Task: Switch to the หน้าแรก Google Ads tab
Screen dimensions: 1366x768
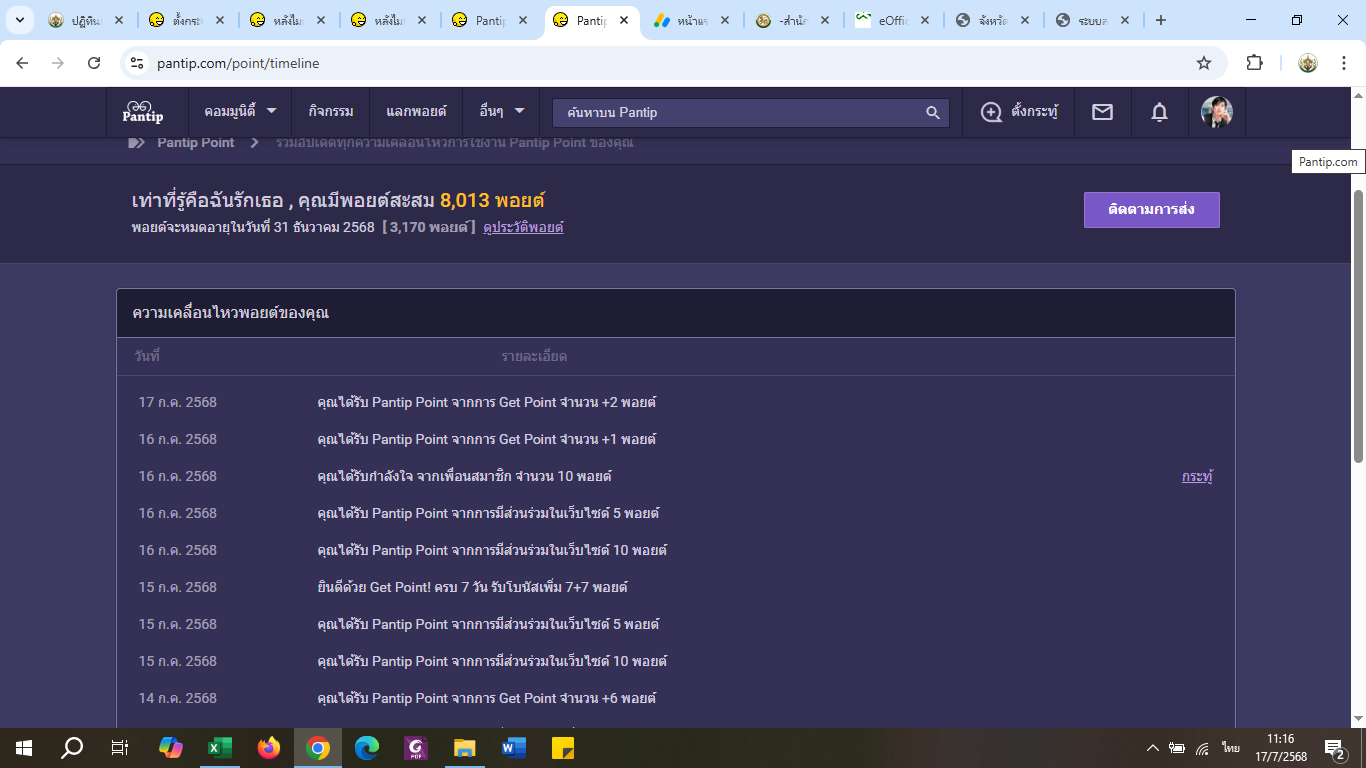Action: [x=692, y=20]
